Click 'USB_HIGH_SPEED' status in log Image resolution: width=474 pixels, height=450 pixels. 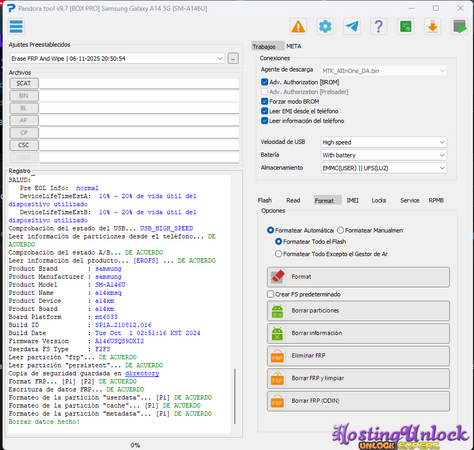click(x=166, y=229)
